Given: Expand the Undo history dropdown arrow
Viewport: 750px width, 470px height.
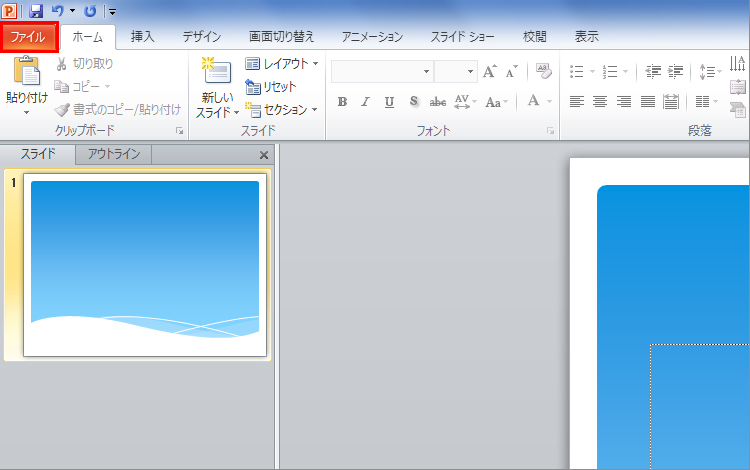Looking at the screenshot, I should pyautogui.click(x=72, y=11).
